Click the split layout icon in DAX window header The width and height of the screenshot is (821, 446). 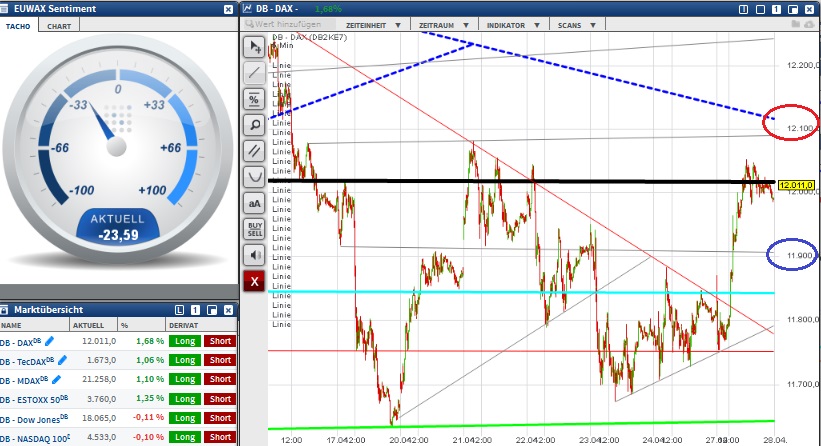(x=744, y=9)
